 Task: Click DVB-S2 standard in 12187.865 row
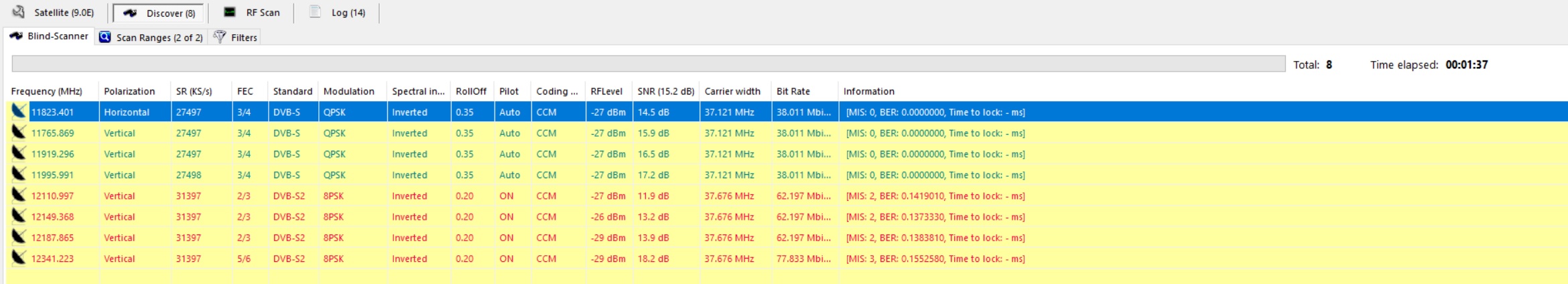pyautogui.click(x=289, y=238)
